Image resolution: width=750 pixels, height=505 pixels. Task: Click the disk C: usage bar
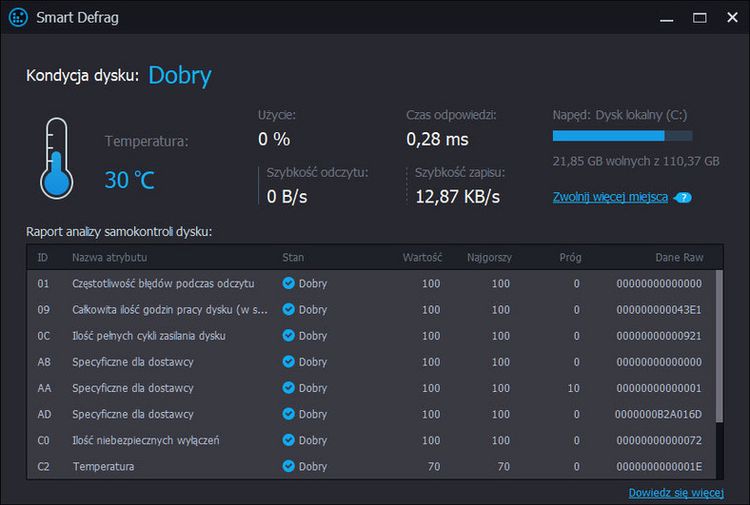[x=622, y=136]
